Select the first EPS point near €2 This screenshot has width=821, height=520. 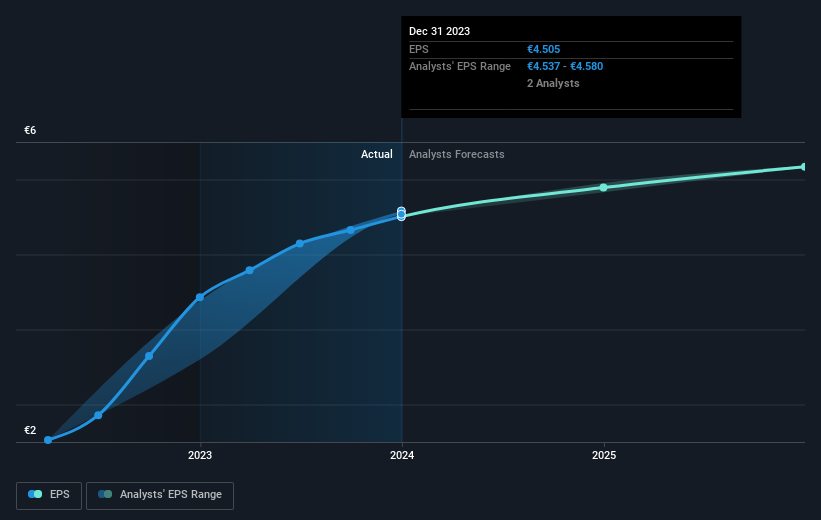[x=48, y=440]
